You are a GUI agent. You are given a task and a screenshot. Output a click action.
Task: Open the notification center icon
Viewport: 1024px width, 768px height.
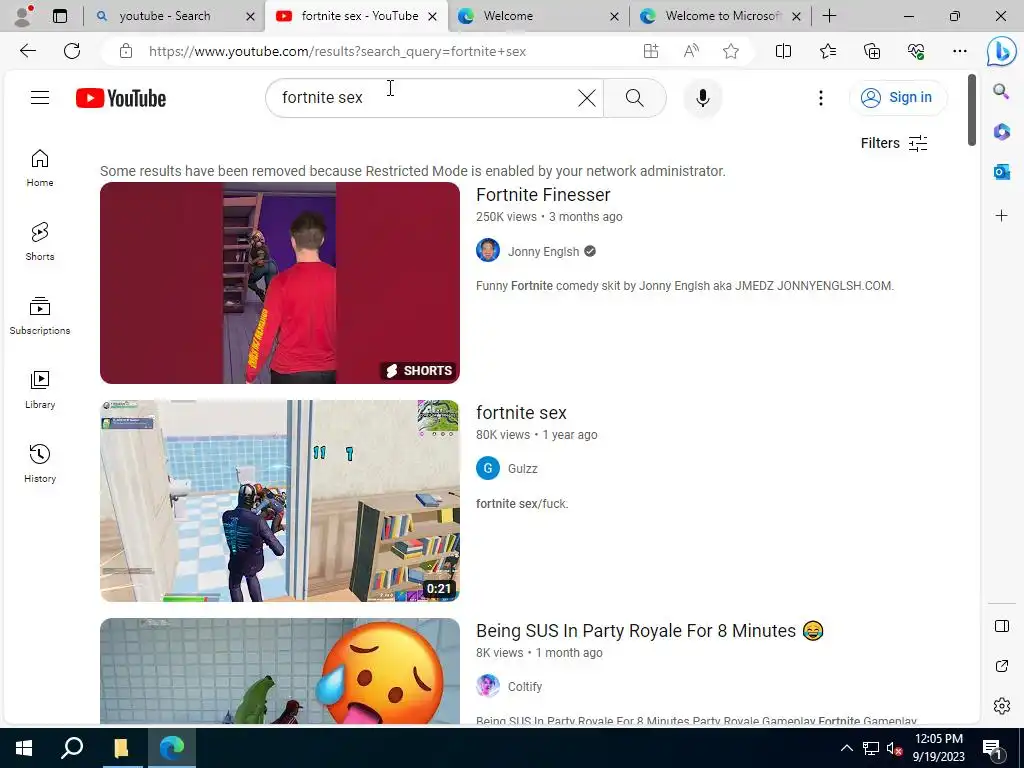[991, 748]
